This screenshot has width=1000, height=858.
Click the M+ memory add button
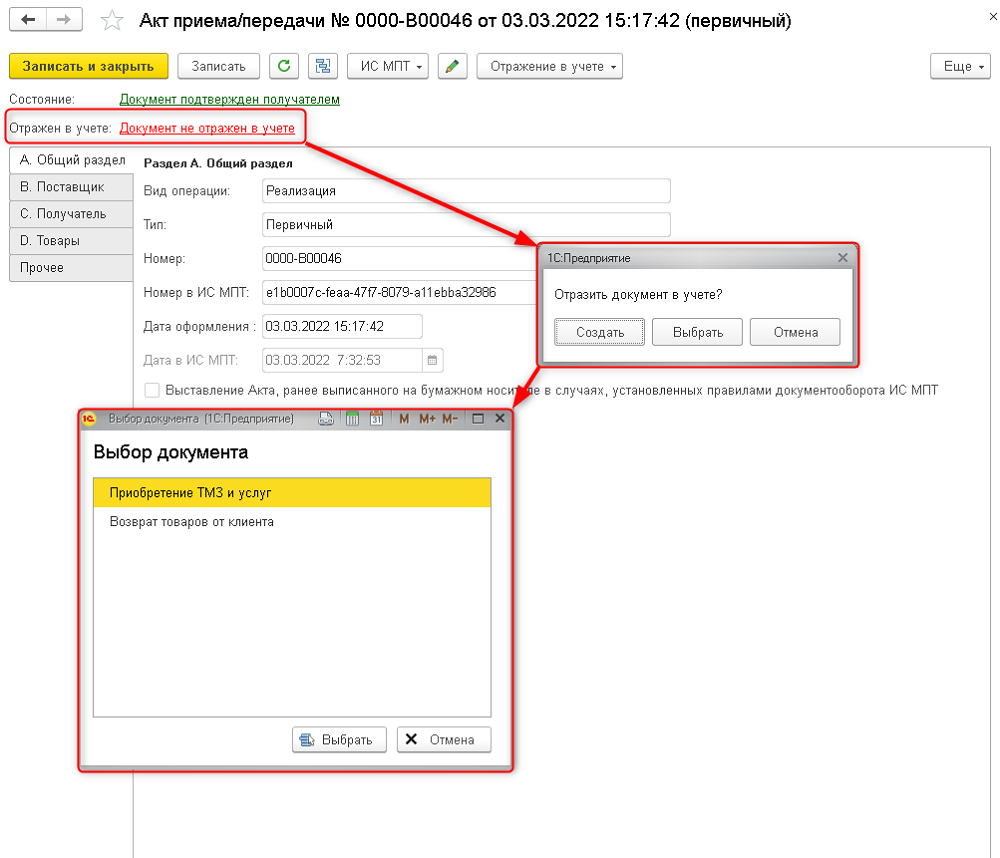click(427, 418)
